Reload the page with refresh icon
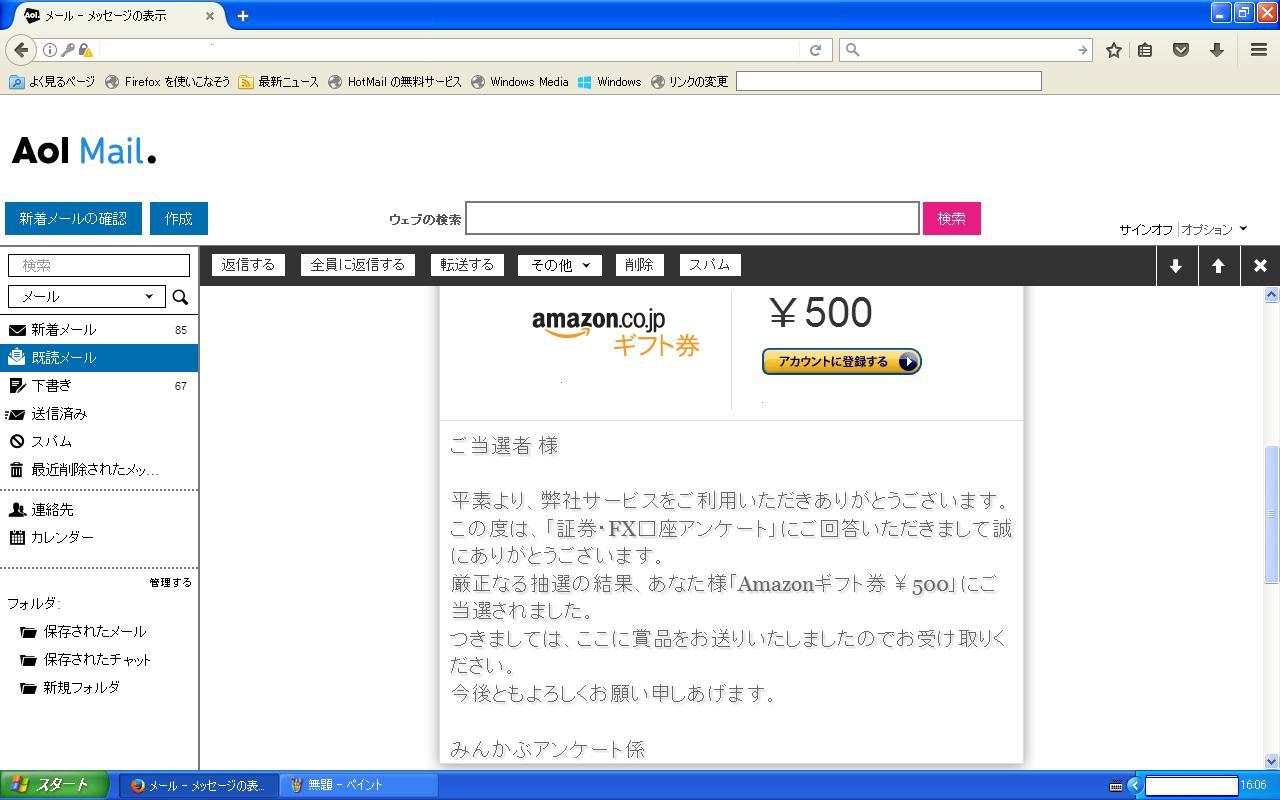This screenshot has height=800, width=1280. point(815,50)
